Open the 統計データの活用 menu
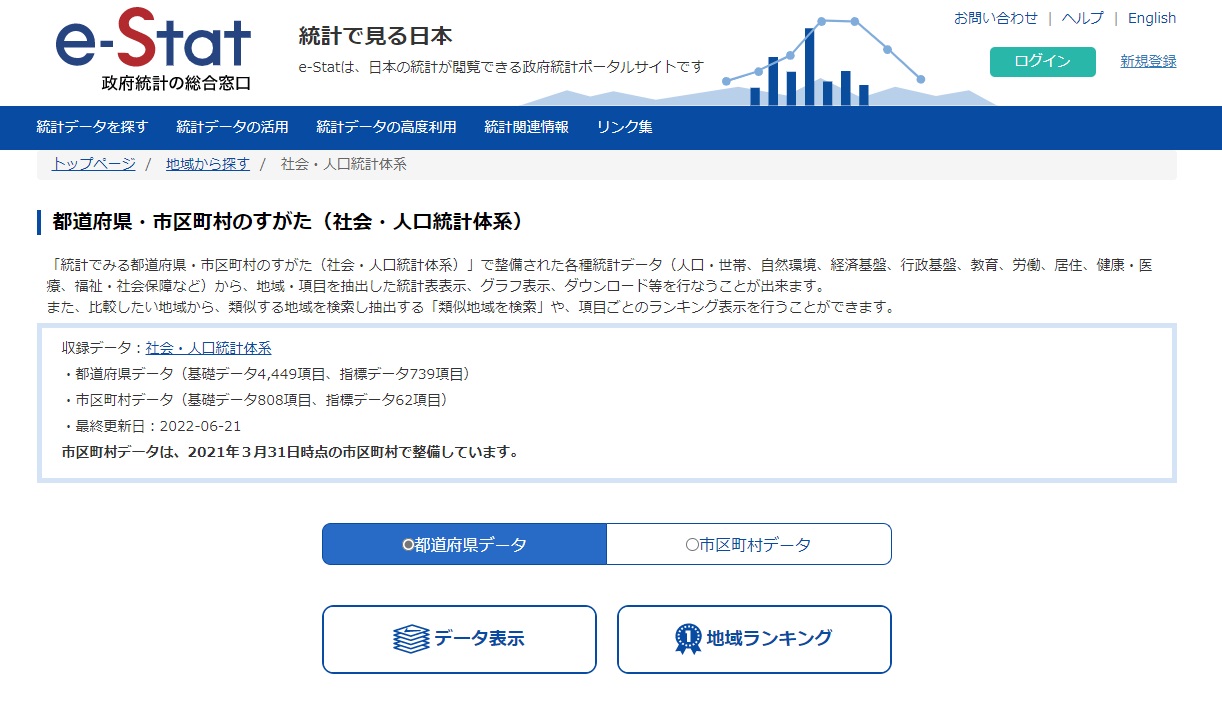This screenshot has height=713, width=1222. pyautogui.click(x=231, y=128)
